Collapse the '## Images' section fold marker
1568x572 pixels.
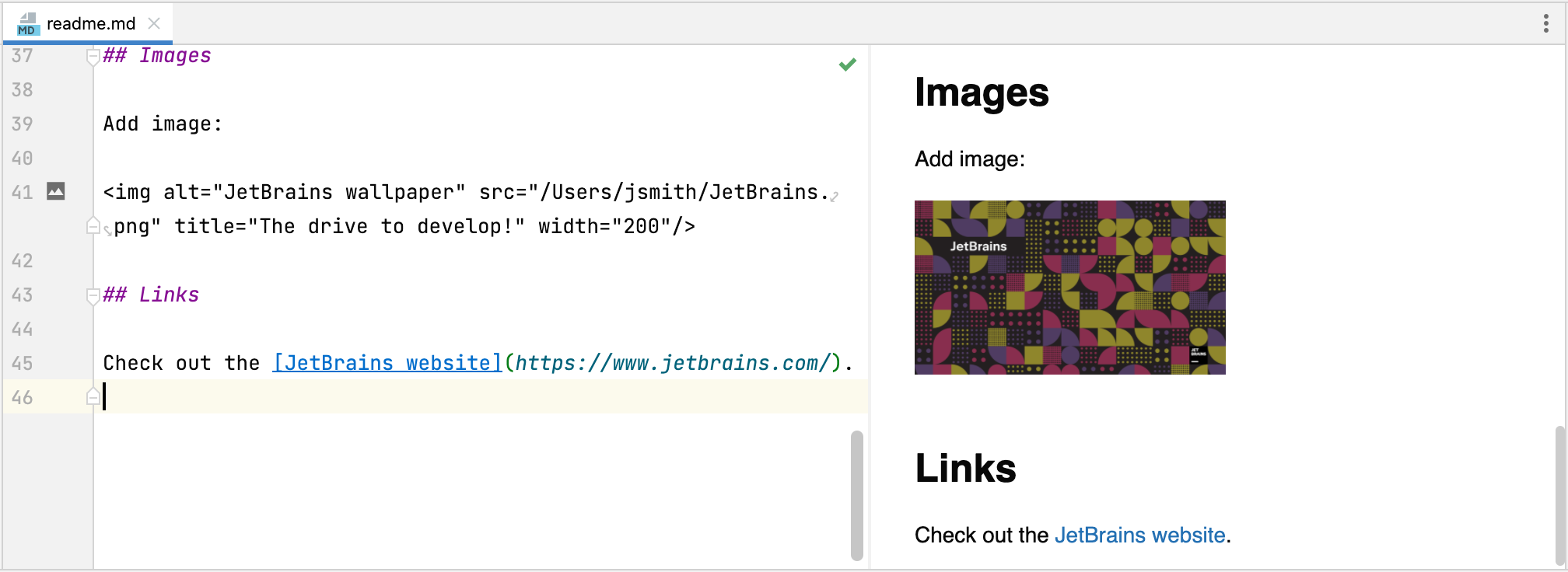tap(93, 56)
